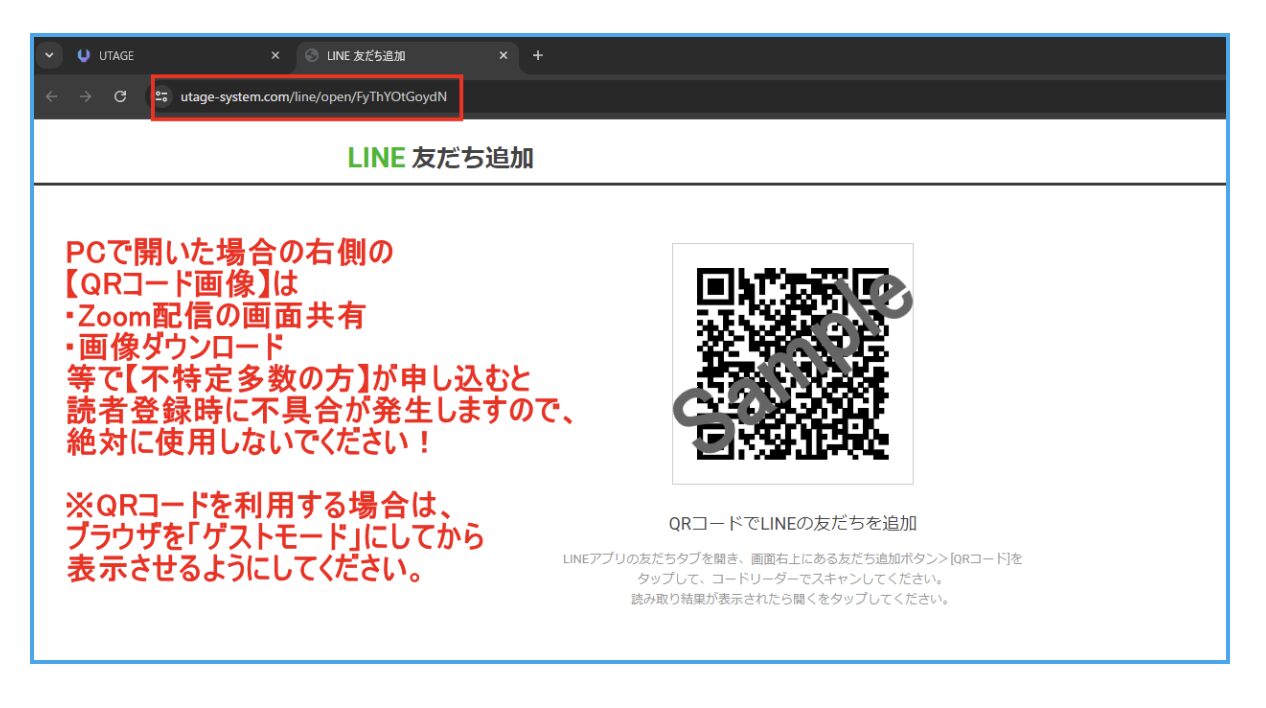Click the LINE 友だち追加 page heading
The width and height of the screenshot is (1266, 708).
(x=440, y=157)
